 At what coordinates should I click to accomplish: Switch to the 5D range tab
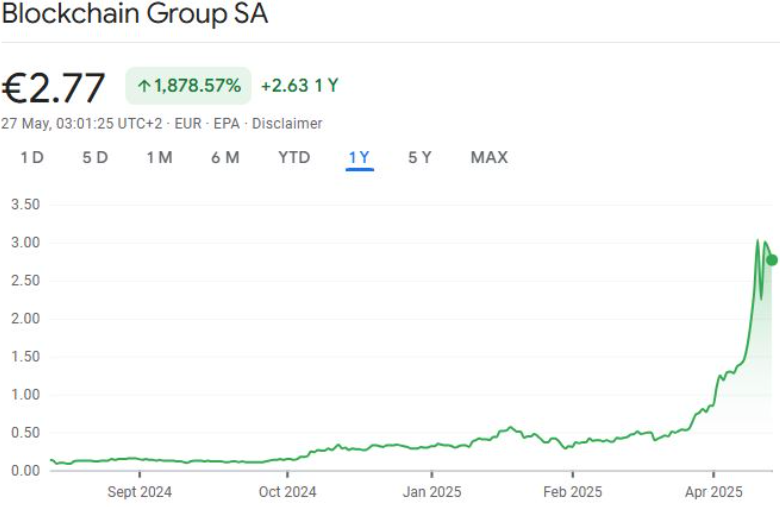pyautogui.click(x=95, y=157)
